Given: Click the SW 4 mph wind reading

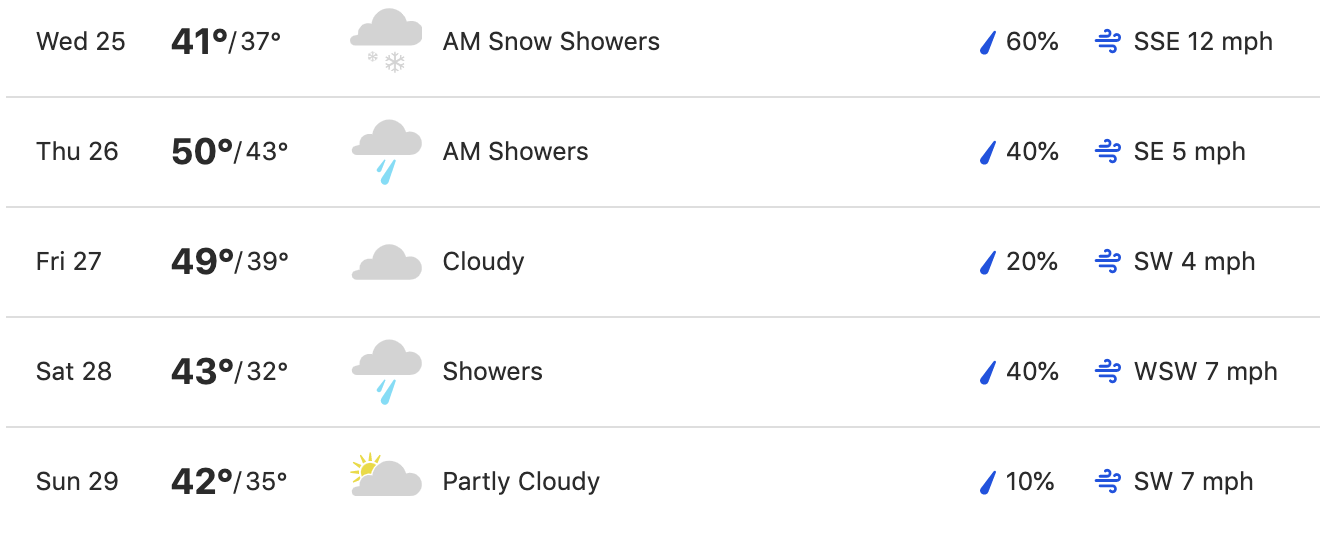Looking at the screenshot, I should (x=1194, y=262).
